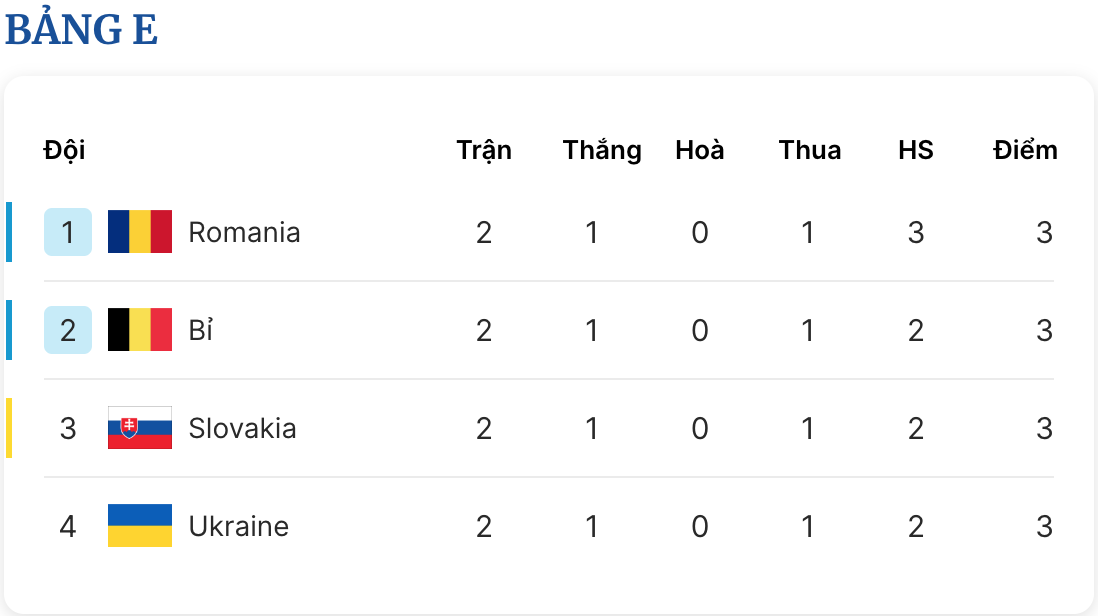
Task: Click the Ukraine flag icon
Action: [140, 526]
